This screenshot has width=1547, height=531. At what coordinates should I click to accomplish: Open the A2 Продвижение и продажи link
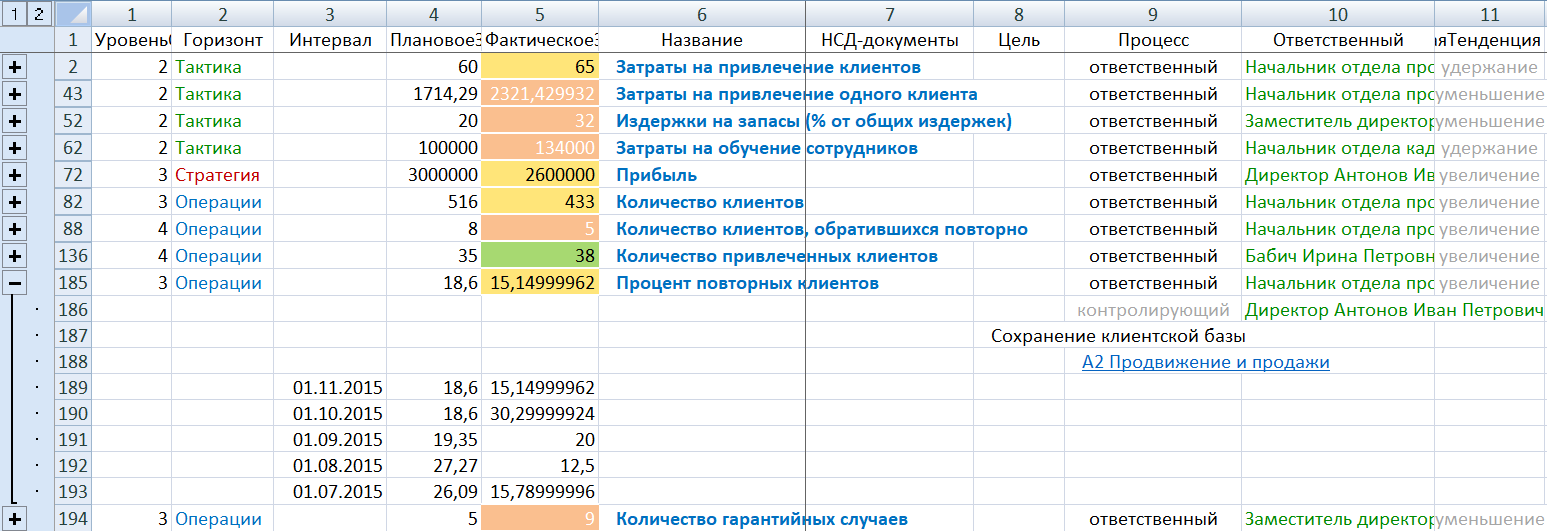tap(1205, 362)
